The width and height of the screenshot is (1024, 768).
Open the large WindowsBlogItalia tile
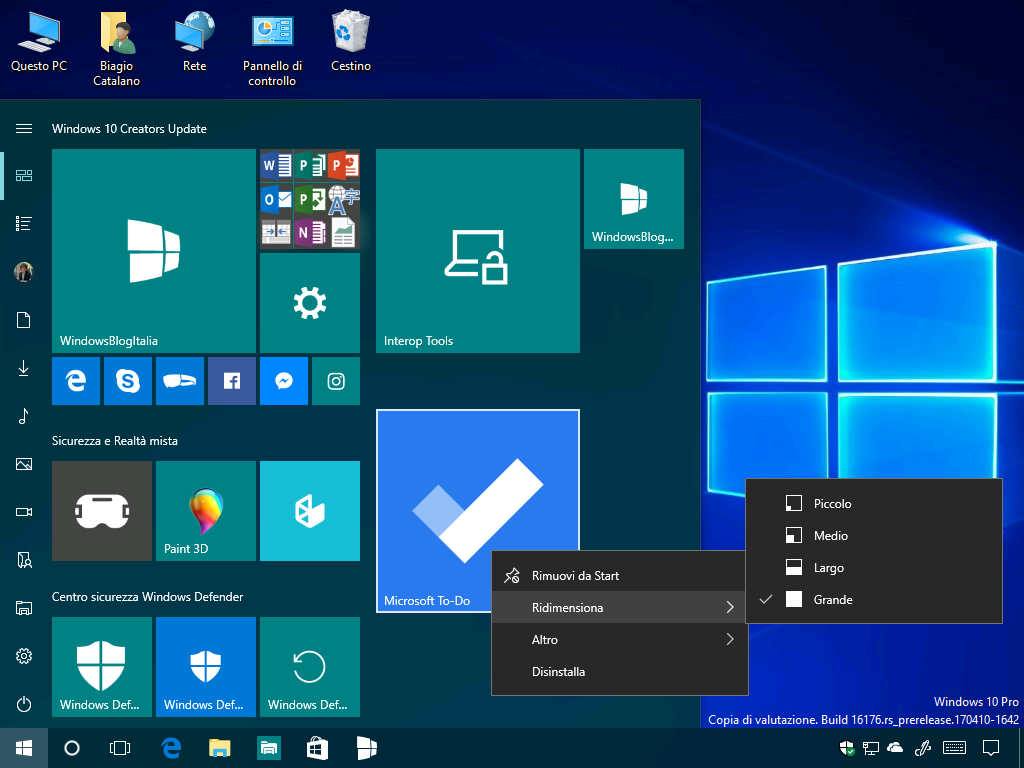pos(153,251)
